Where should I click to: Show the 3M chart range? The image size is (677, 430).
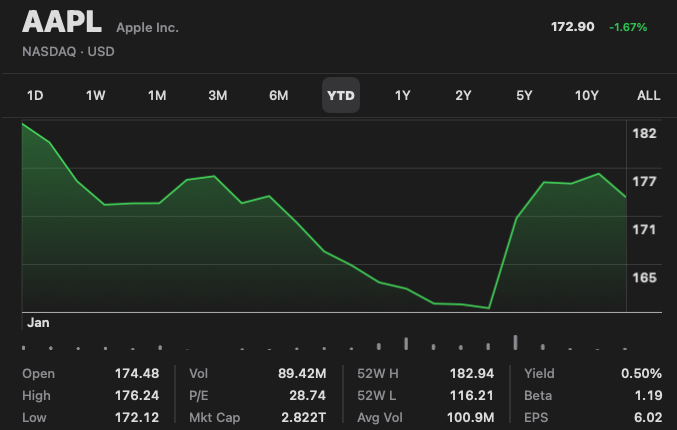[x=218, y=95]
